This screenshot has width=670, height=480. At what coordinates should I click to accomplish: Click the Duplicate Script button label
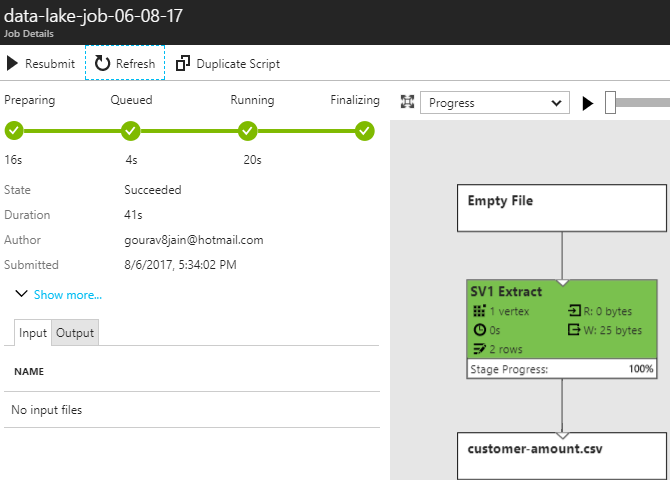pos(238,63)
